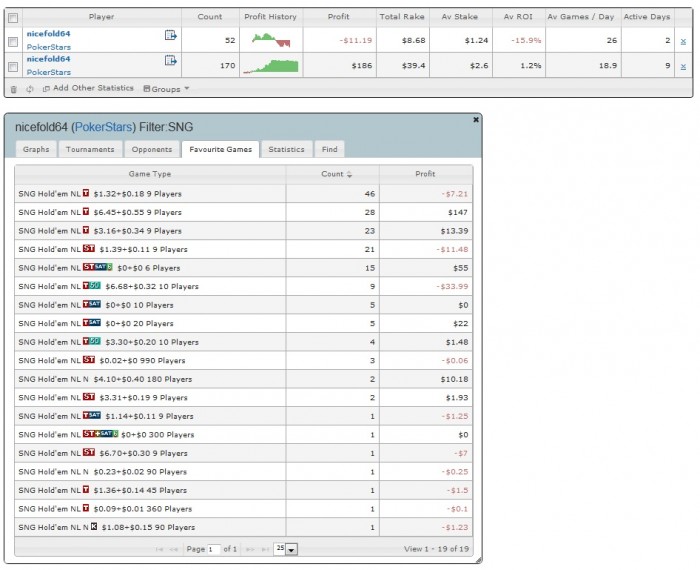Click the next page pager icon
The height and width of the screenshot is (570, 700).
251,549
